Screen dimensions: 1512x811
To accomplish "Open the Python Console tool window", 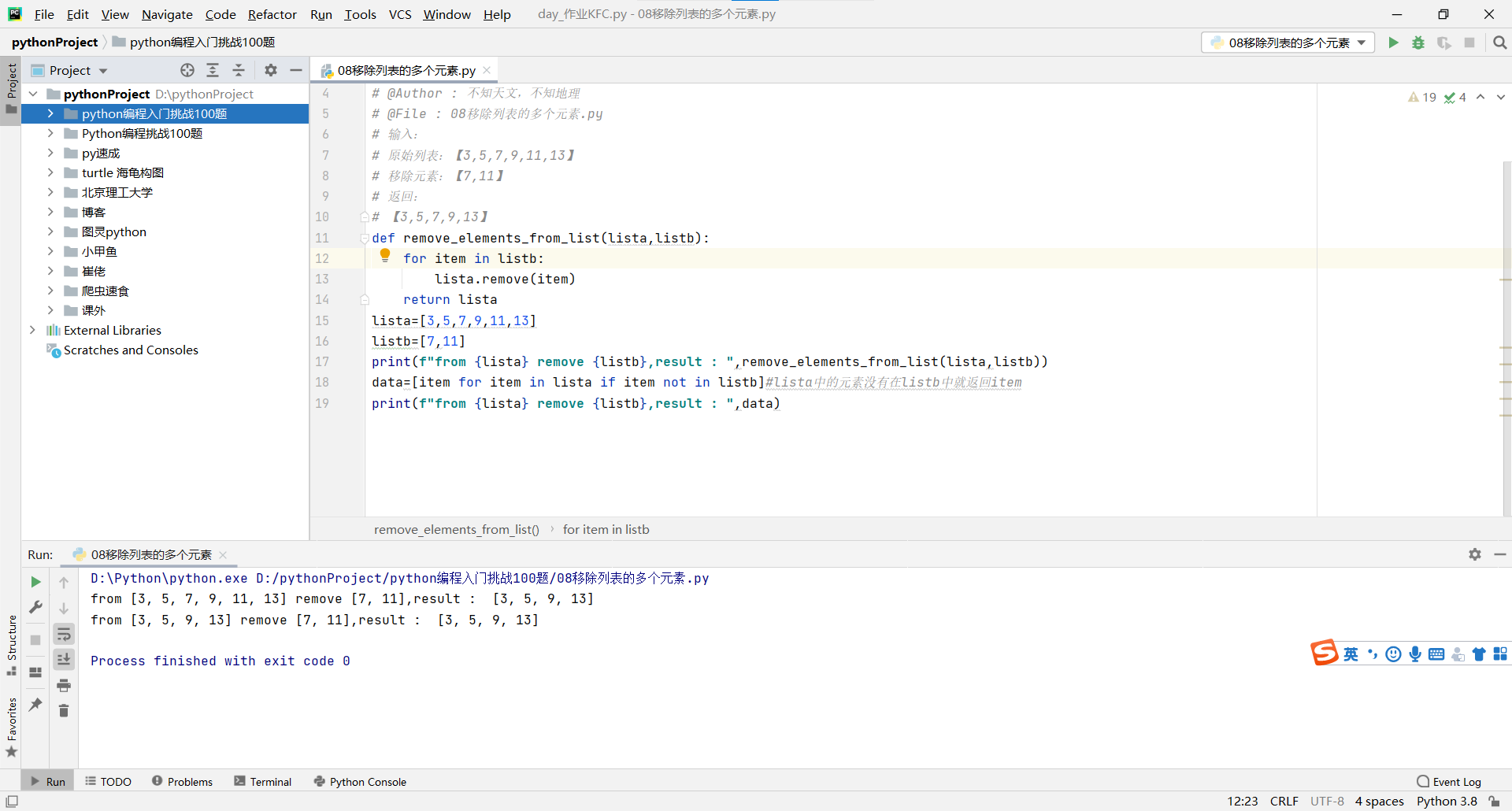I will point(360,781).
